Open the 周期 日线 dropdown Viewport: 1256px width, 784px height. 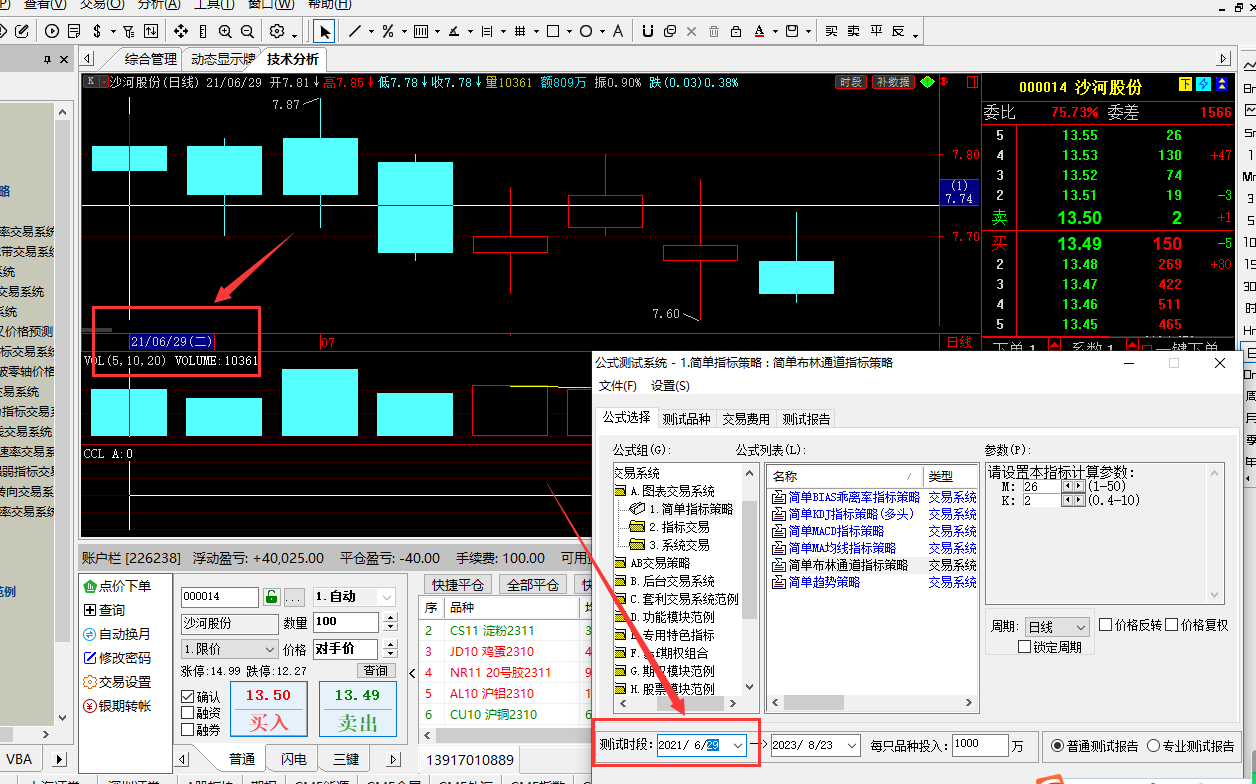tap(1056, 626)
